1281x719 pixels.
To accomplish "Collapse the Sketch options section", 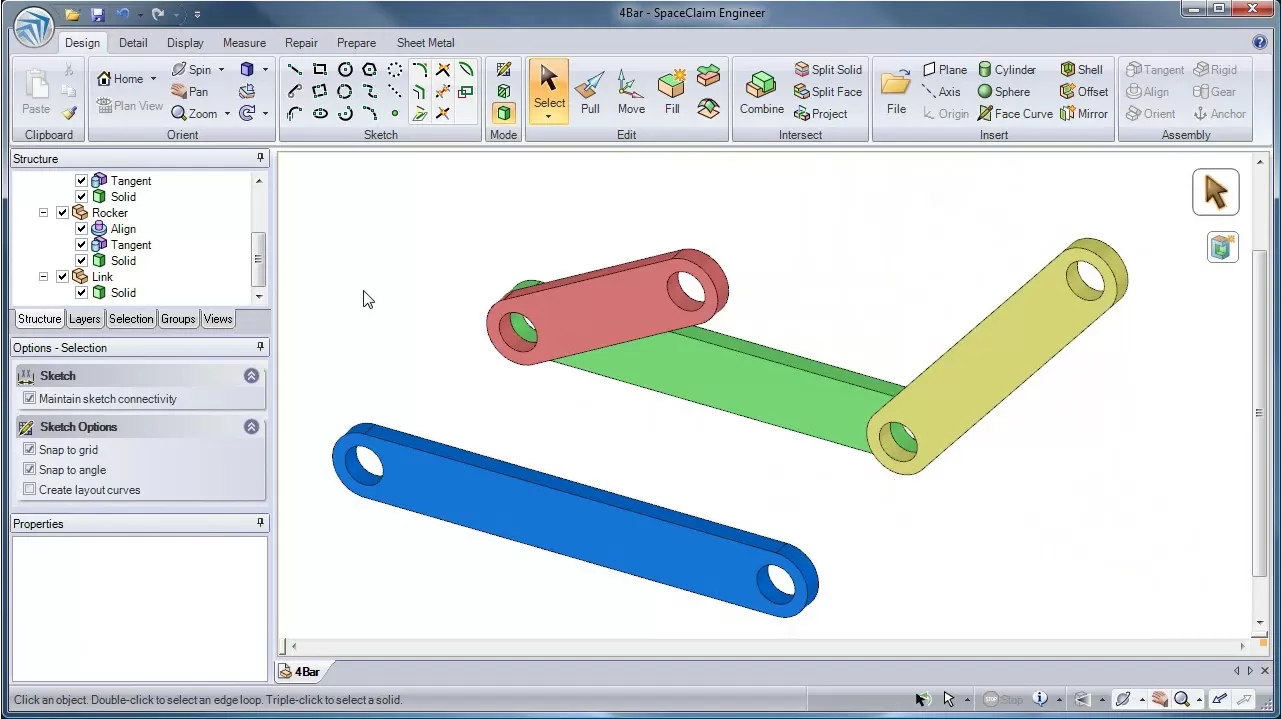I will (251, 427).
